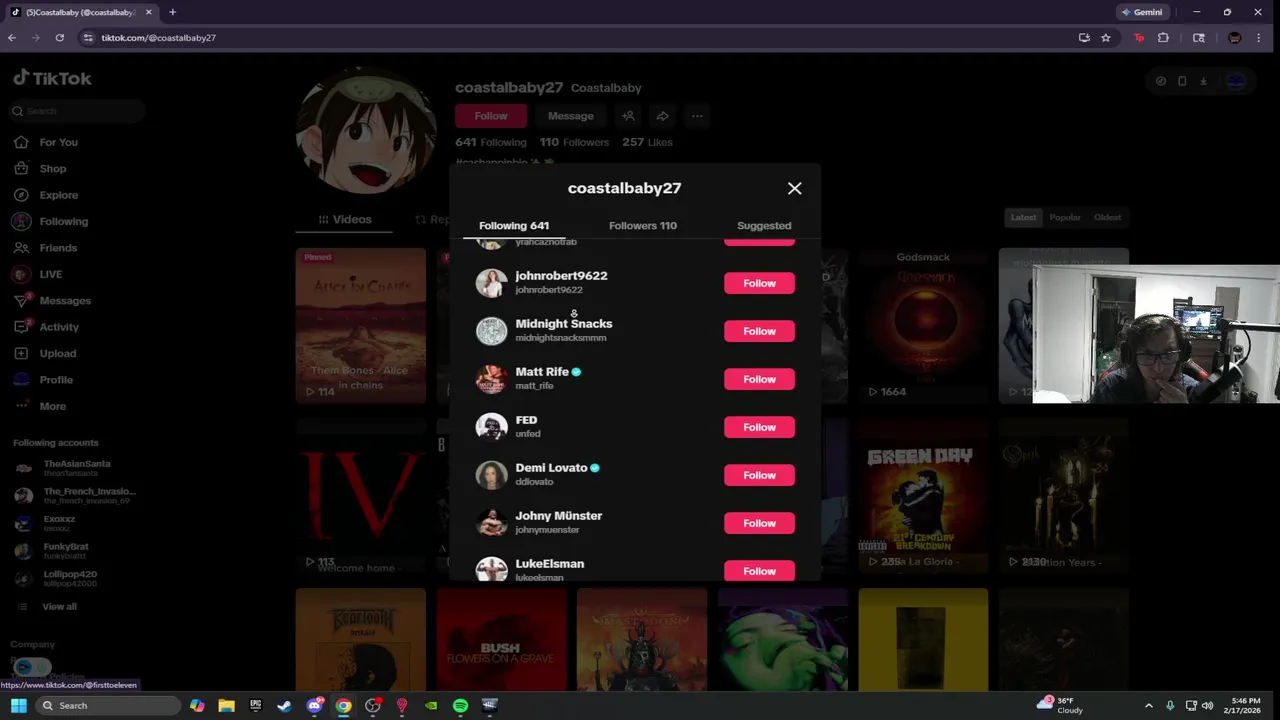Open the Profile page
This screenshot has height=720, width=1280.
click(56, 380)
